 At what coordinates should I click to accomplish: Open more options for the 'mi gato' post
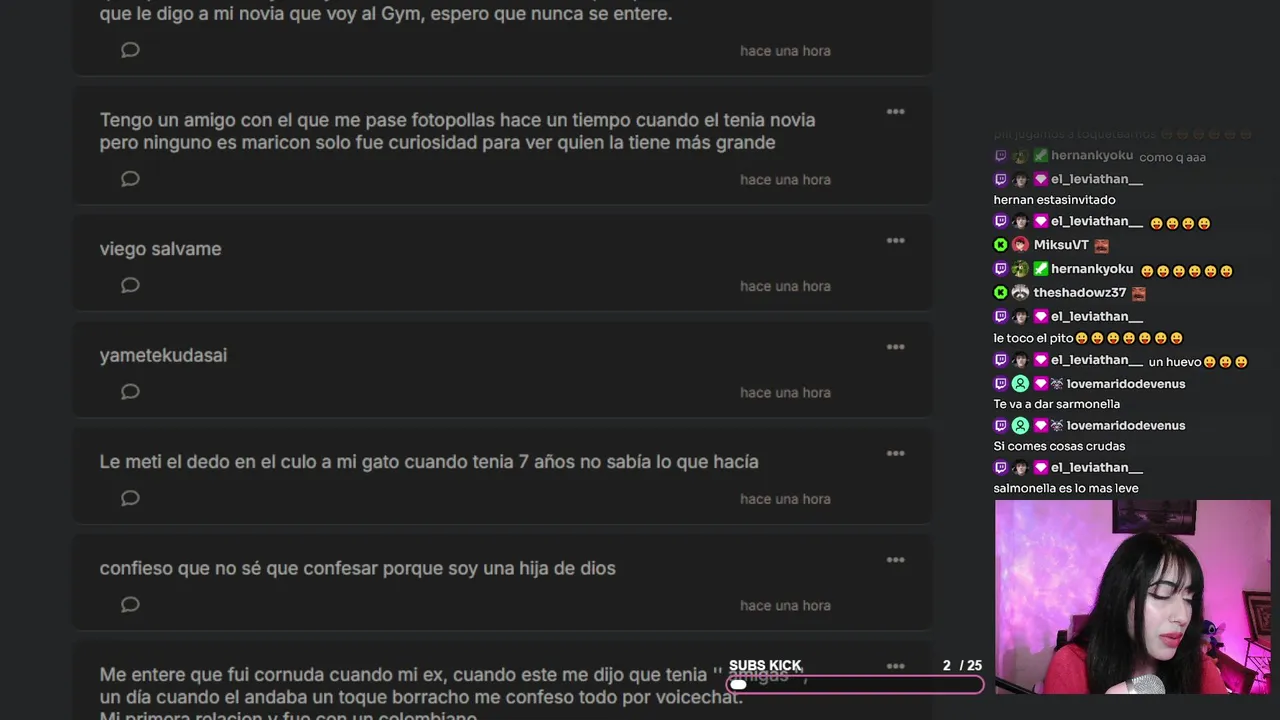[896, 453]
